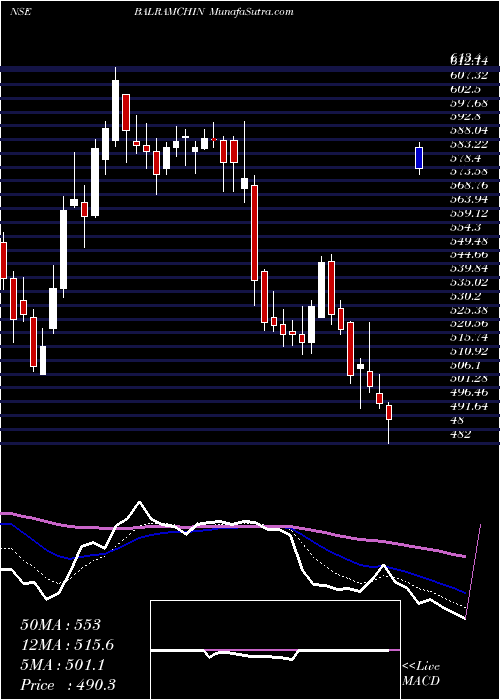The width and height of the screenshot is (500, 700).
Task: Click the 597.68 price axis label
Action: point(469,103)
